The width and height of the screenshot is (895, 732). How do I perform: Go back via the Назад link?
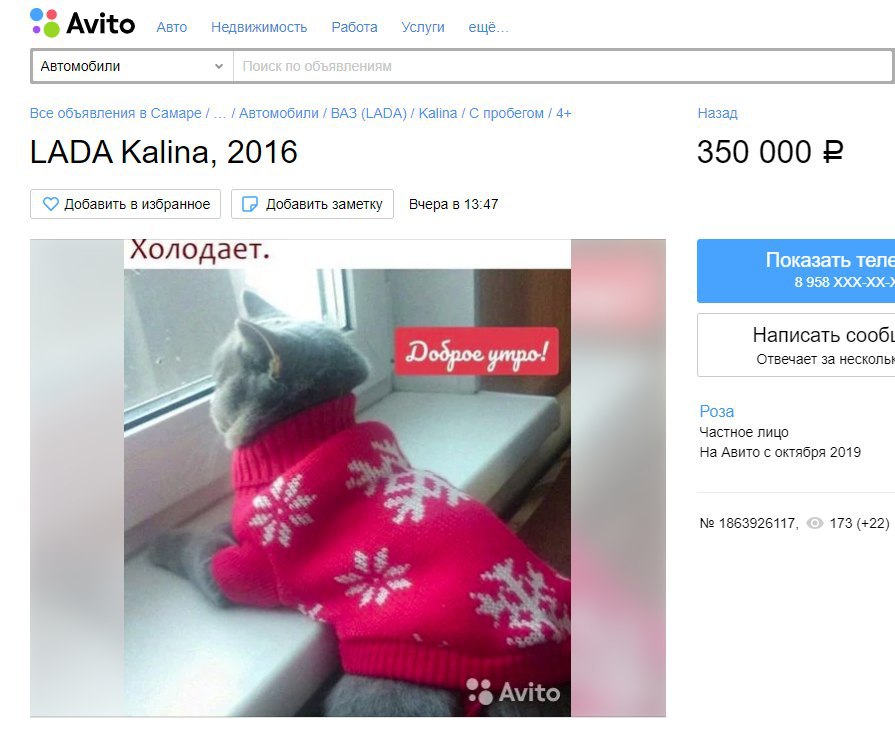click(x=717, y=113)
